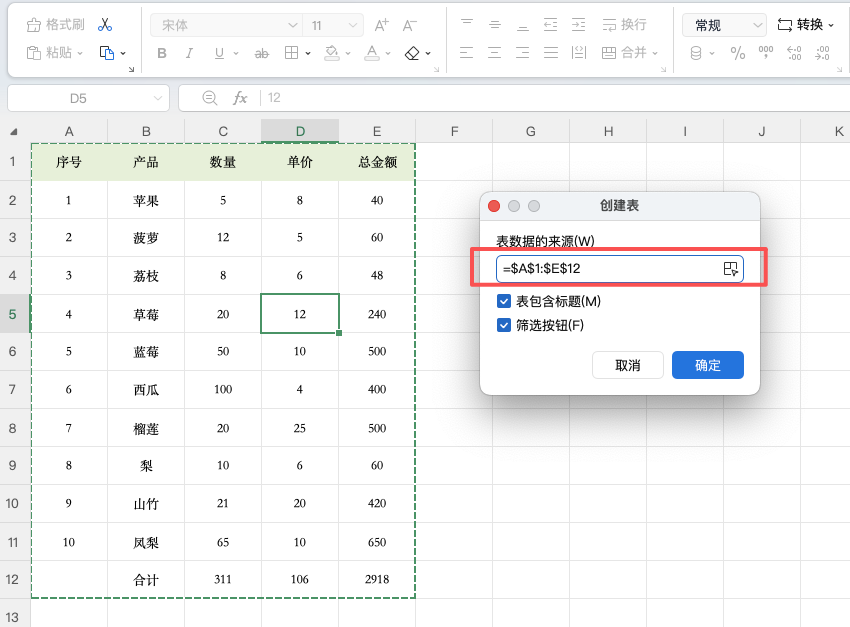Click the fill color bucket icon
Viewport: 850px width, 627px height.
click(331, 53)
